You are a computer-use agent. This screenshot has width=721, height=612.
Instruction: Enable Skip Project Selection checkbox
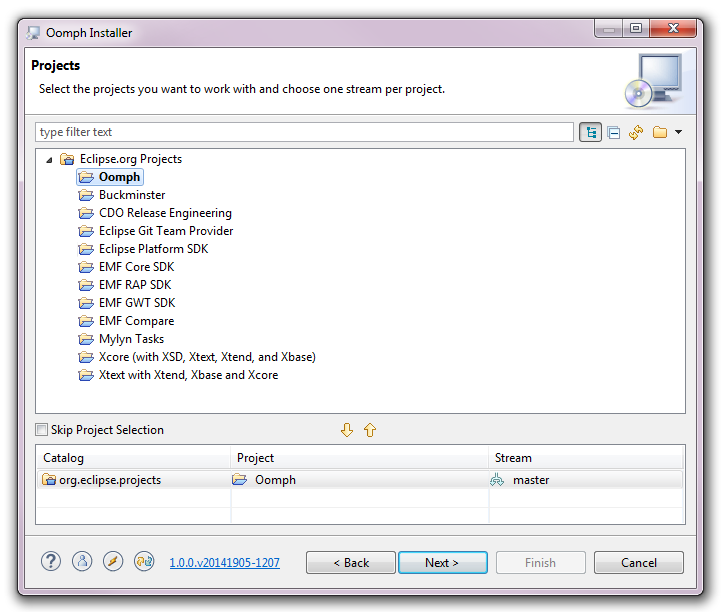41,430
